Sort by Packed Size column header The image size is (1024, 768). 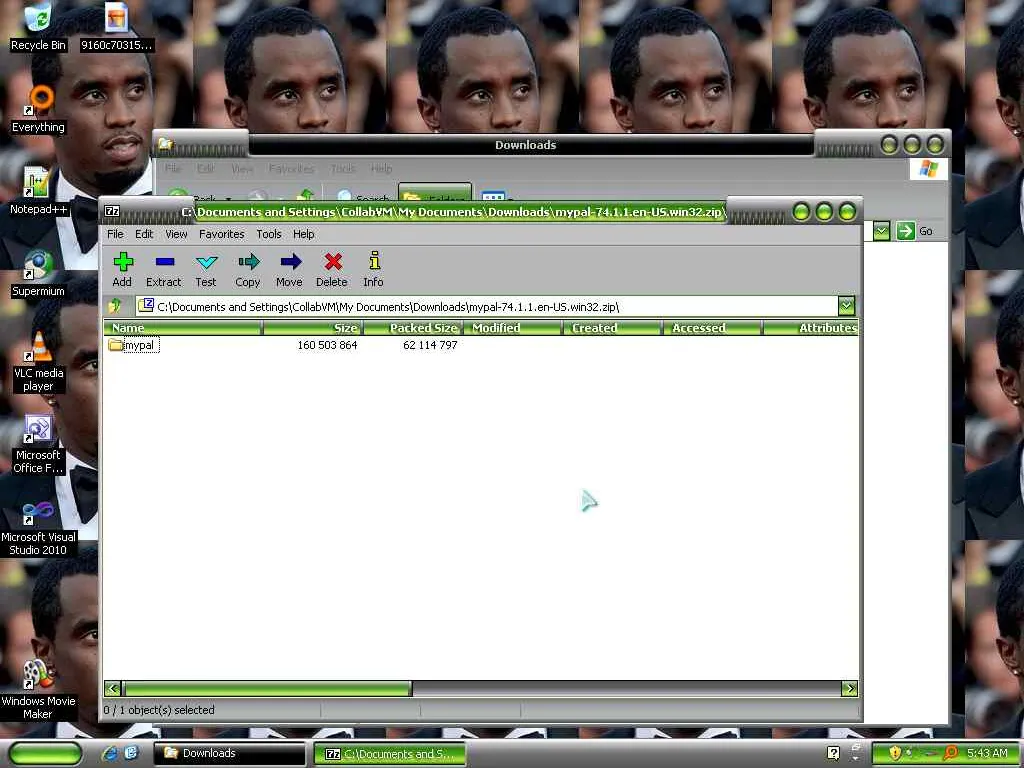coord(413,328)
